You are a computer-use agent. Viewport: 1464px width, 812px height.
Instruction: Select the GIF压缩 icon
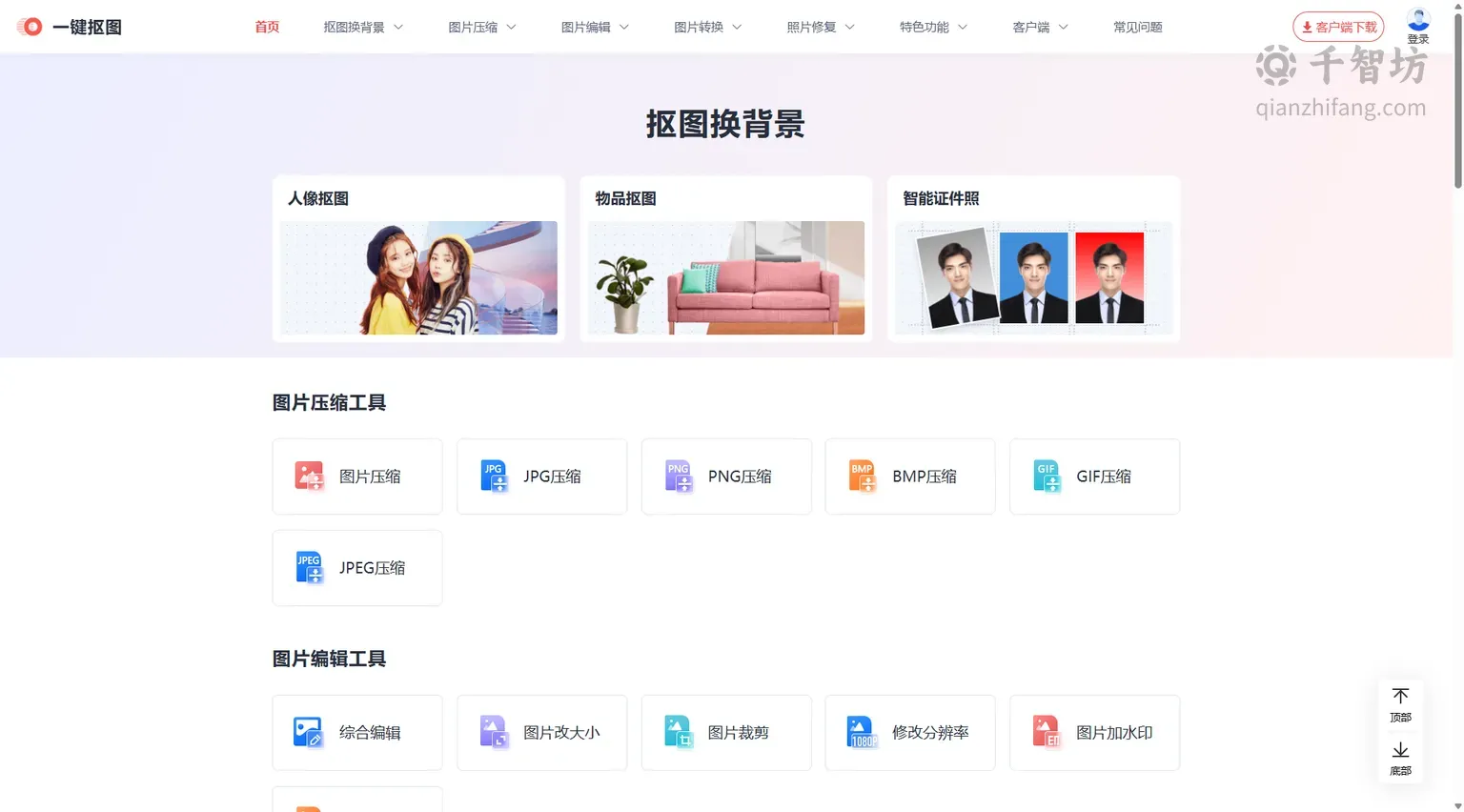pyautogui.click(x=1047, y=476)
